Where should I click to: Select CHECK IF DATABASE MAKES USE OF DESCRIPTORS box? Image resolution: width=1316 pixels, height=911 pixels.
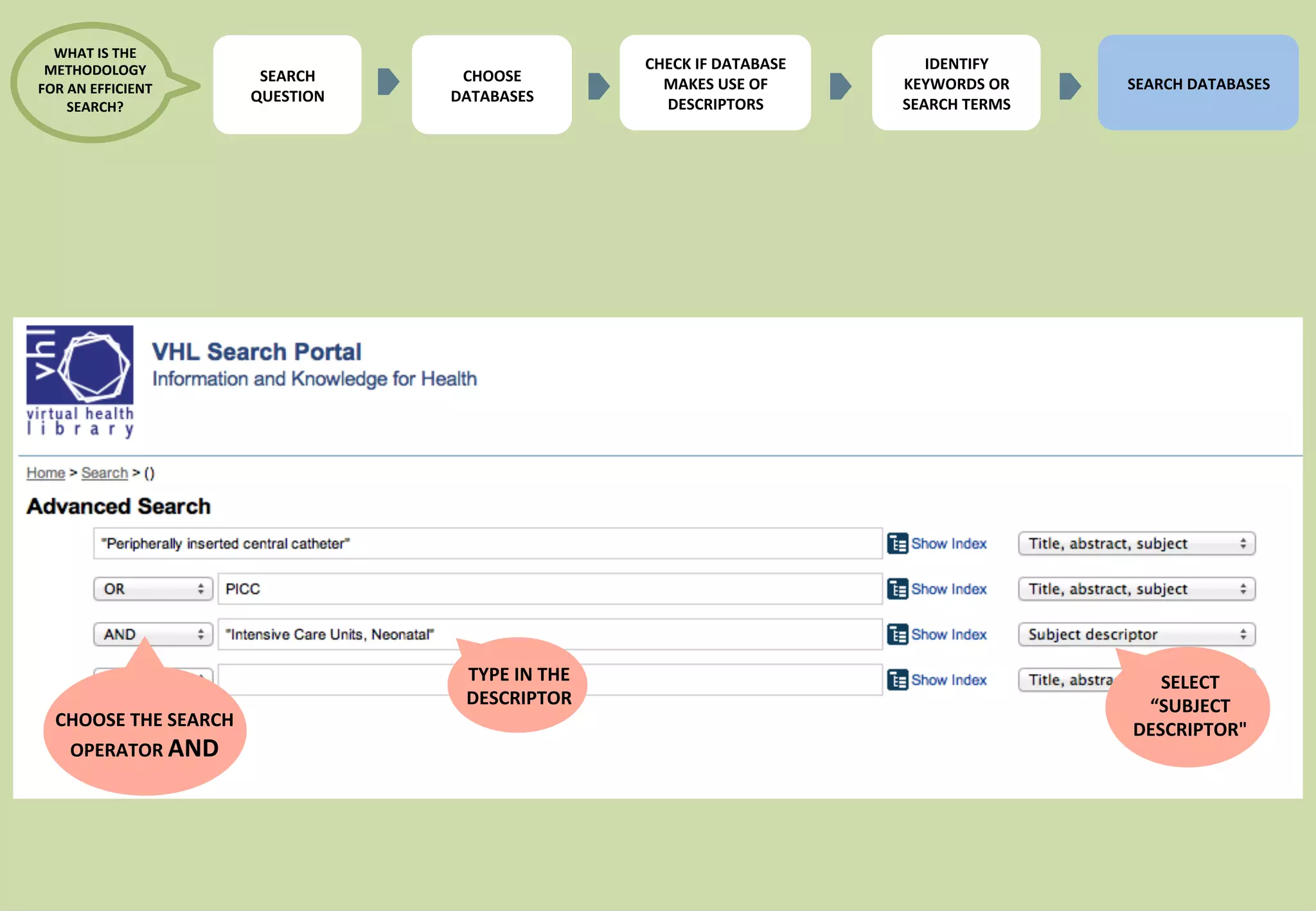(715, 83)
